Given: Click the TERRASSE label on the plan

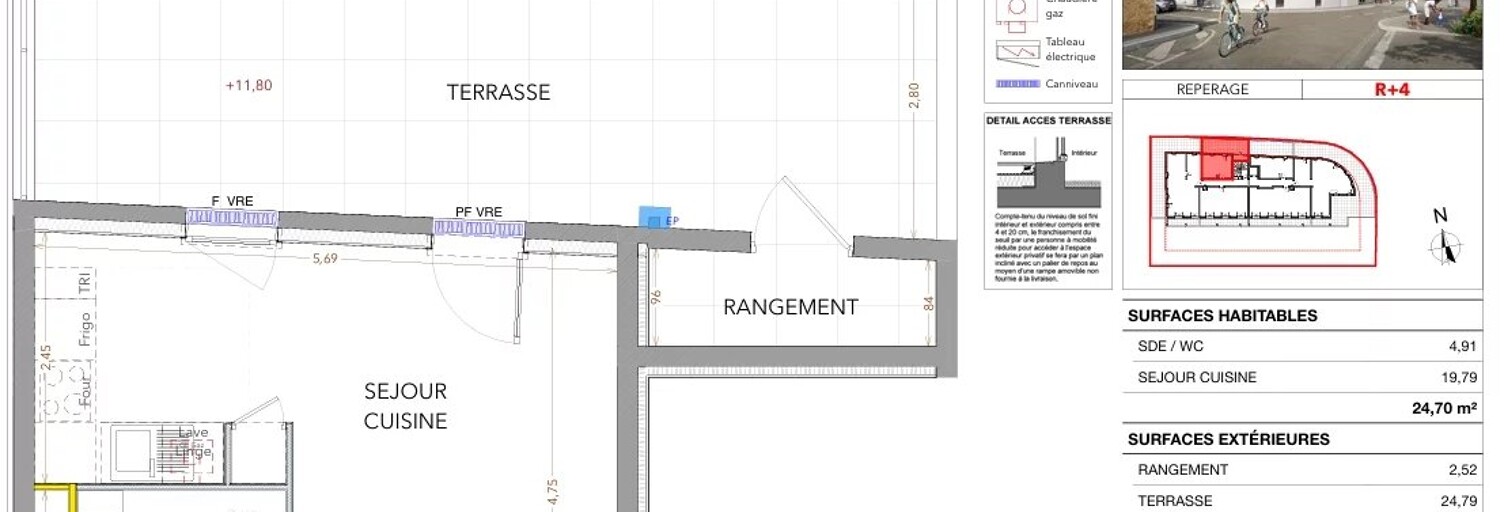Looking at the screenshot, I should coord(498,92).
